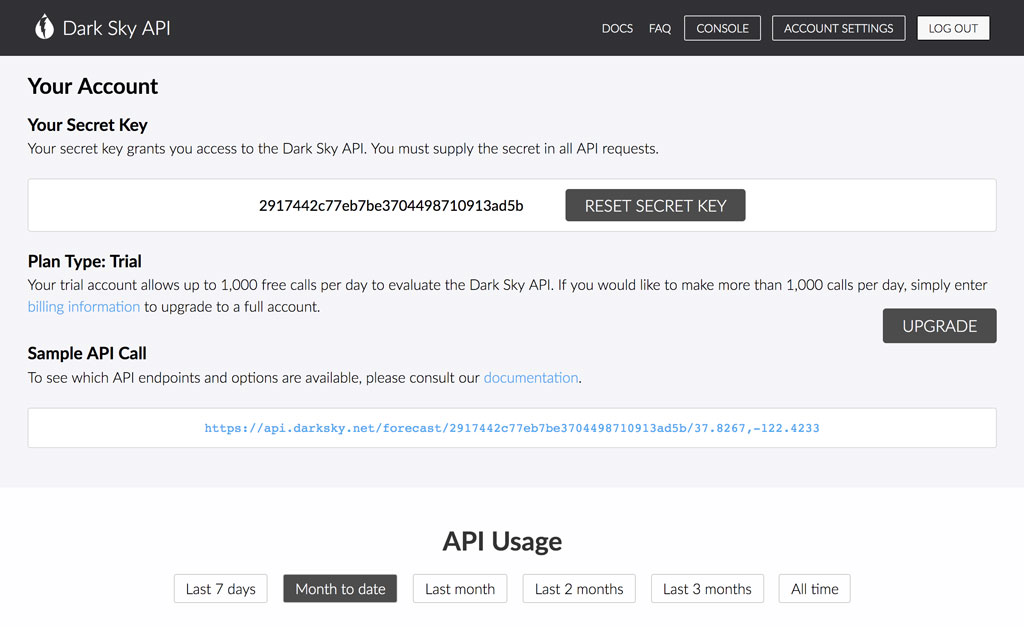Show Last 3 months of usage
The image size is (1024, 627).
click(x=707, y=588)
